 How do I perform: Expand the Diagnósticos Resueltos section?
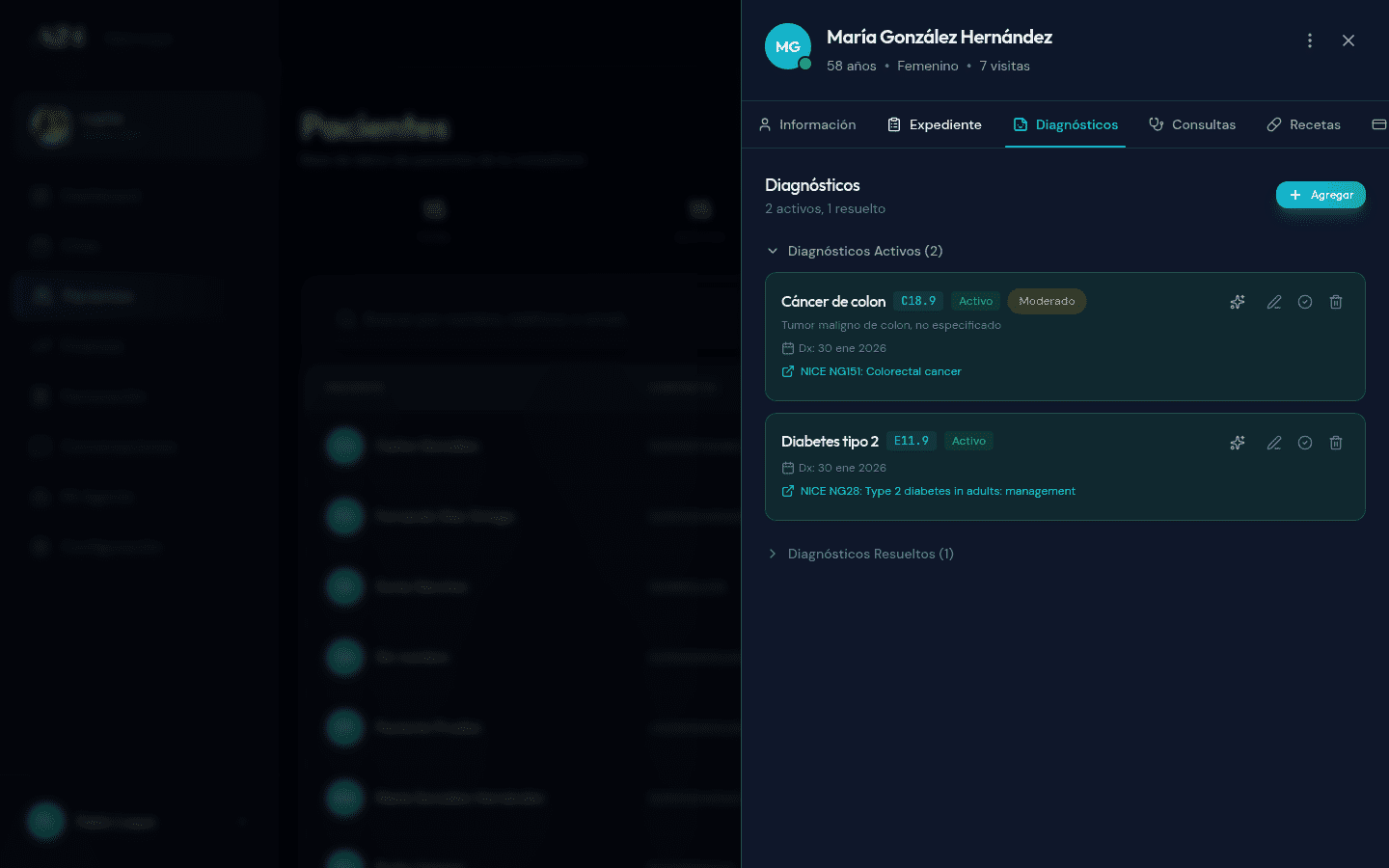[x=860, y=554]
